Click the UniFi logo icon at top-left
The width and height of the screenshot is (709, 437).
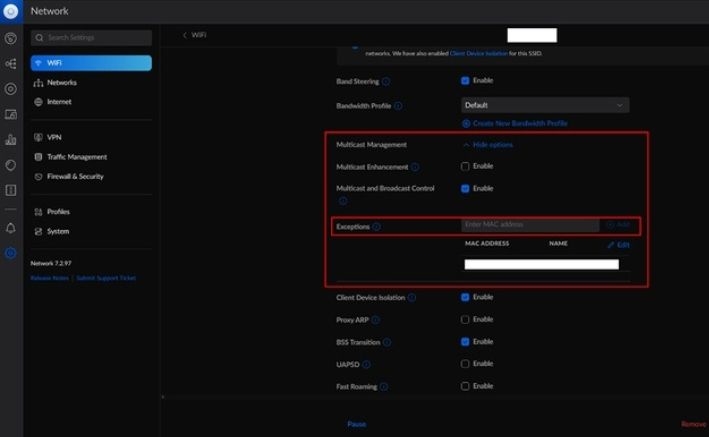pos(10,11)
